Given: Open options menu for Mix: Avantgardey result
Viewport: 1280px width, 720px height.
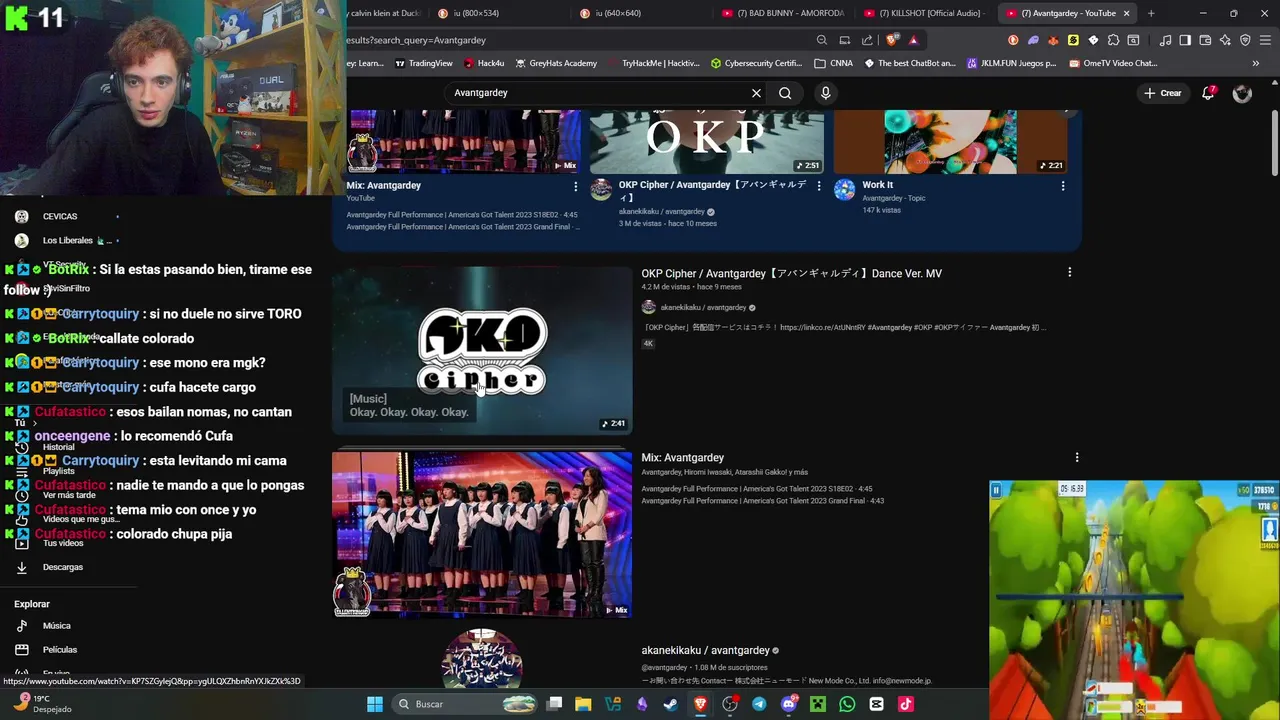Looking at the screenshot, I should [x=1077, y=457].
